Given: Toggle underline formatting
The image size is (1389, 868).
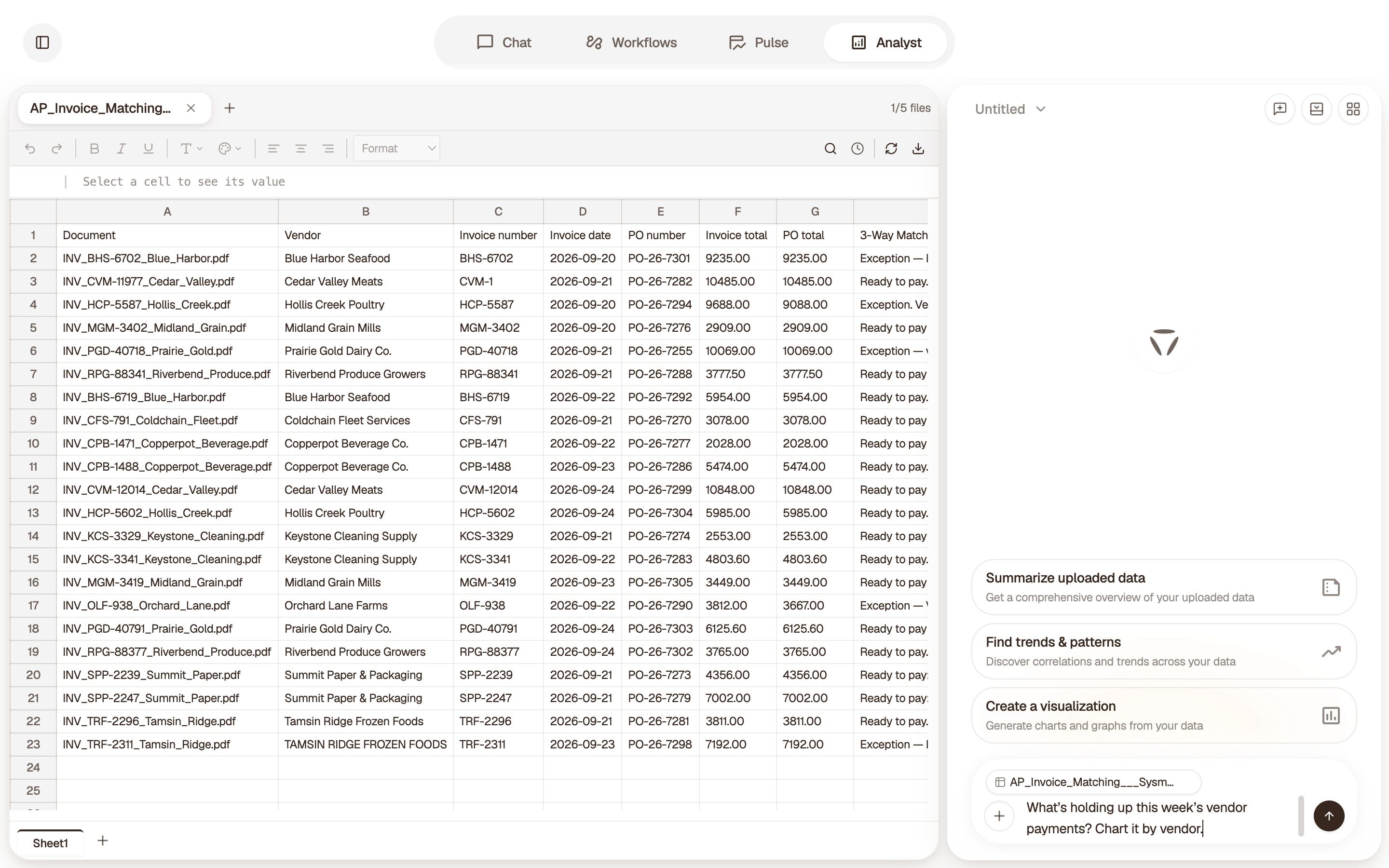Looking at the screenshot, I should [148, 149].
